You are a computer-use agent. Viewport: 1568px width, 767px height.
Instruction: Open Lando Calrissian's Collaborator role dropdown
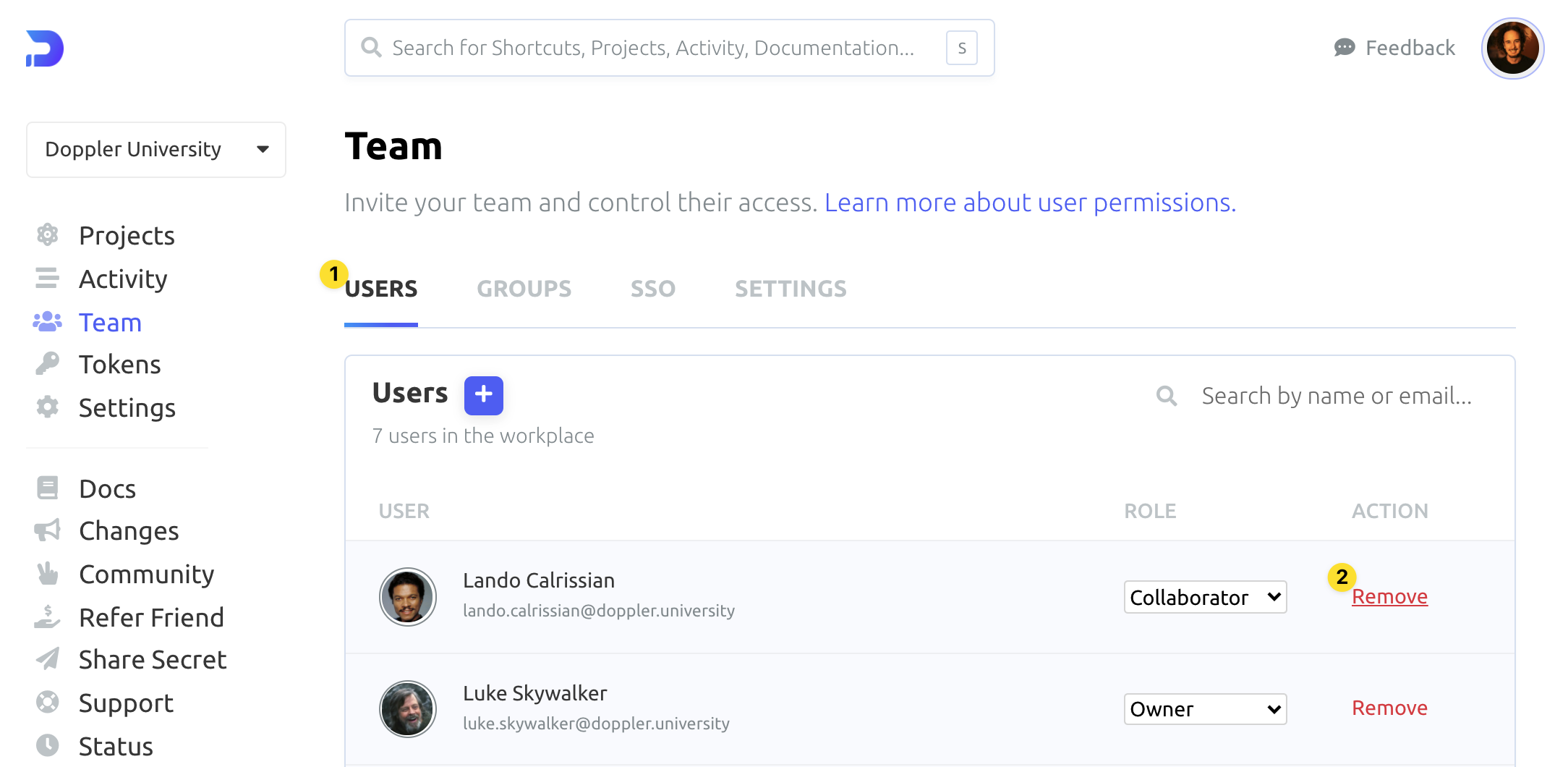point(1205,597)
